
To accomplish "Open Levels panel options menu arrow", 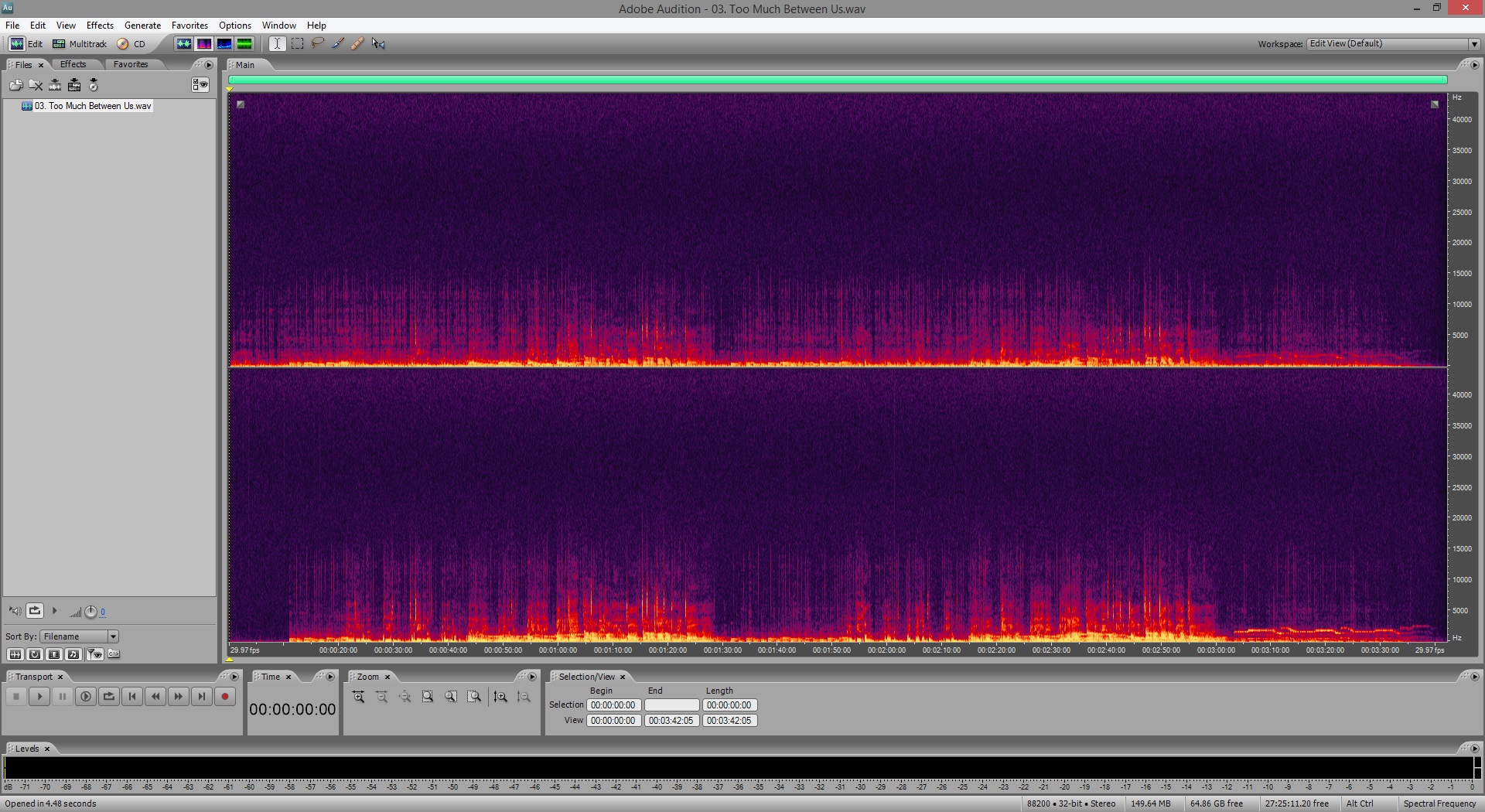I will (1474, 749).
